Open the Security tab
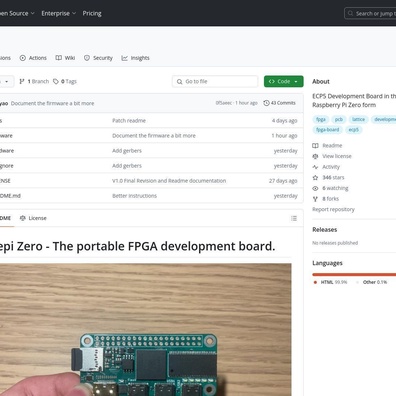The image size is (396, 396). (98, 58)
